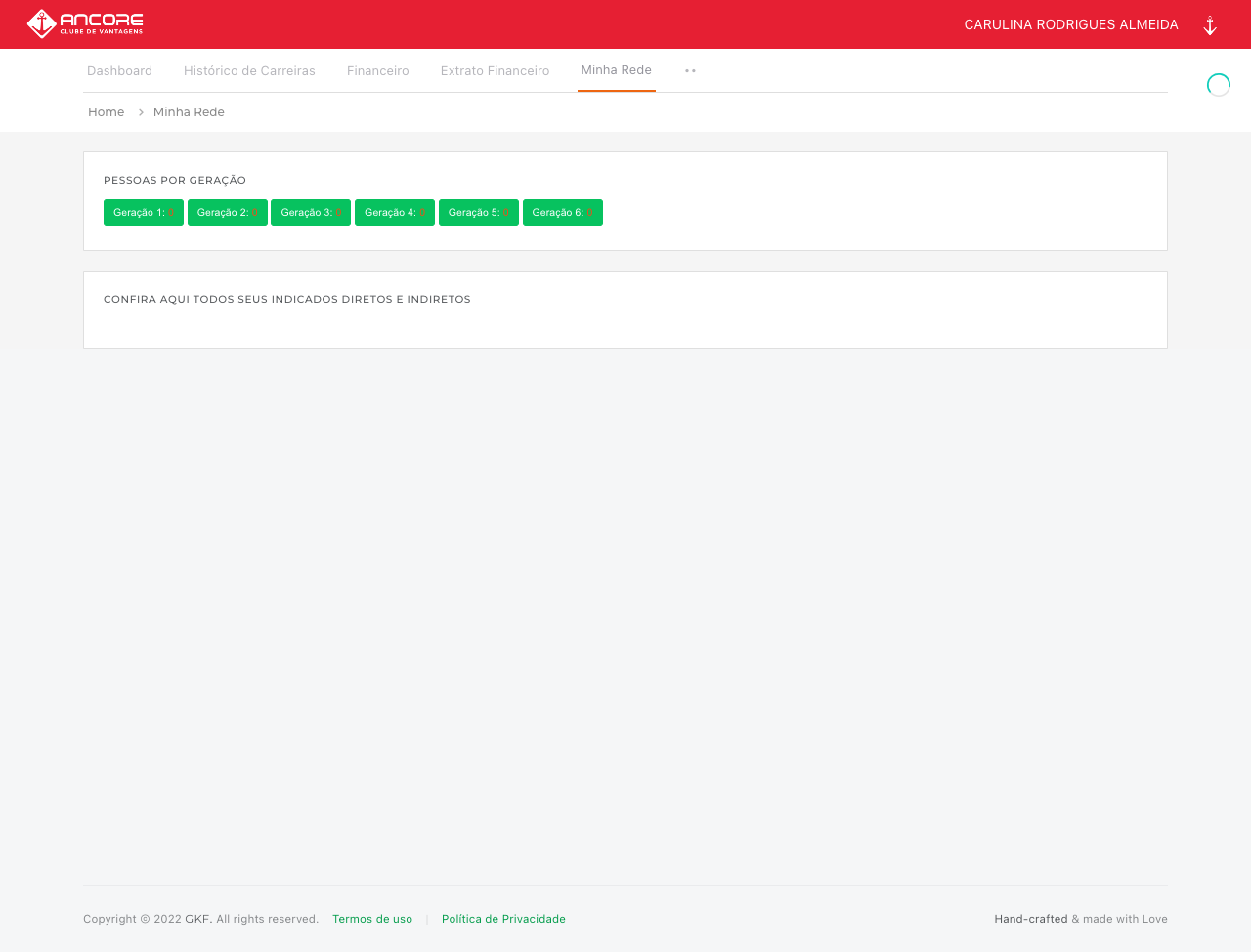Click the breadcrumb chevron separator arrow
1251x952 pixels.
click(141, 112)
